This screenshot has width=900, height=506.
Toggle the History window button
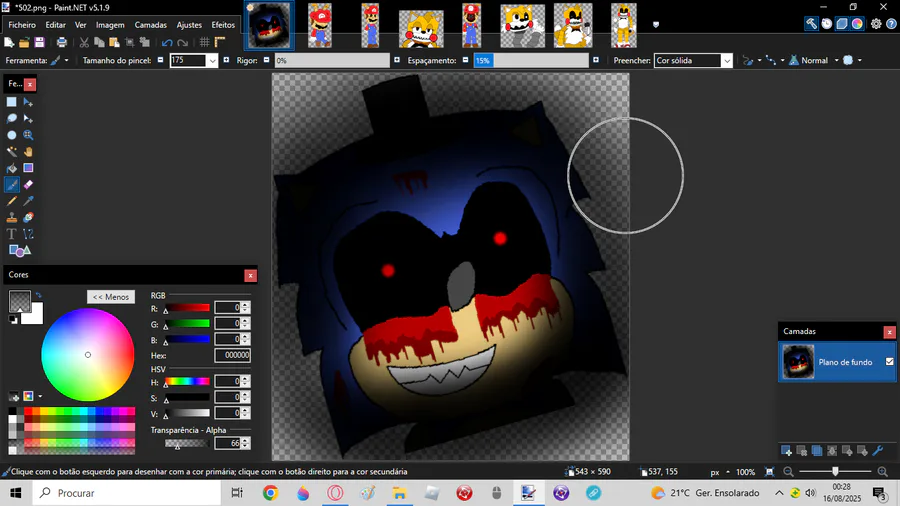point(827,24)
